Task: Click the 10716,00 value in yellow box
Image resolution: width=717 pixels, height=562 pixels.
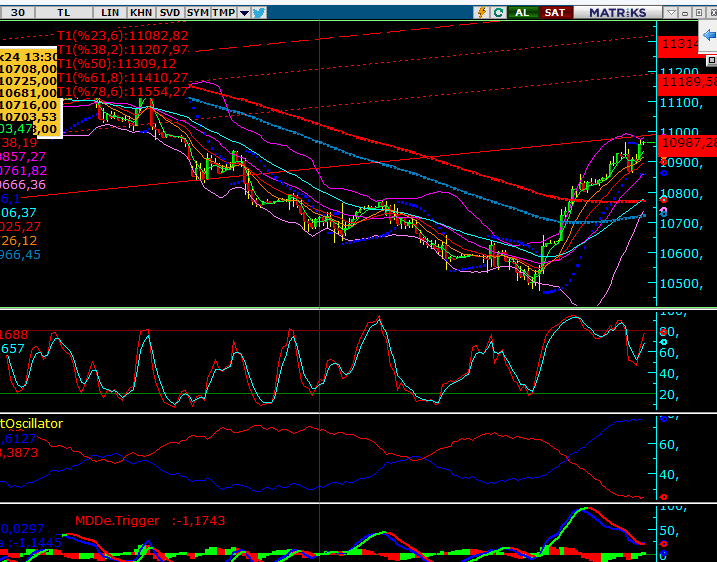Action: point(28,105)
